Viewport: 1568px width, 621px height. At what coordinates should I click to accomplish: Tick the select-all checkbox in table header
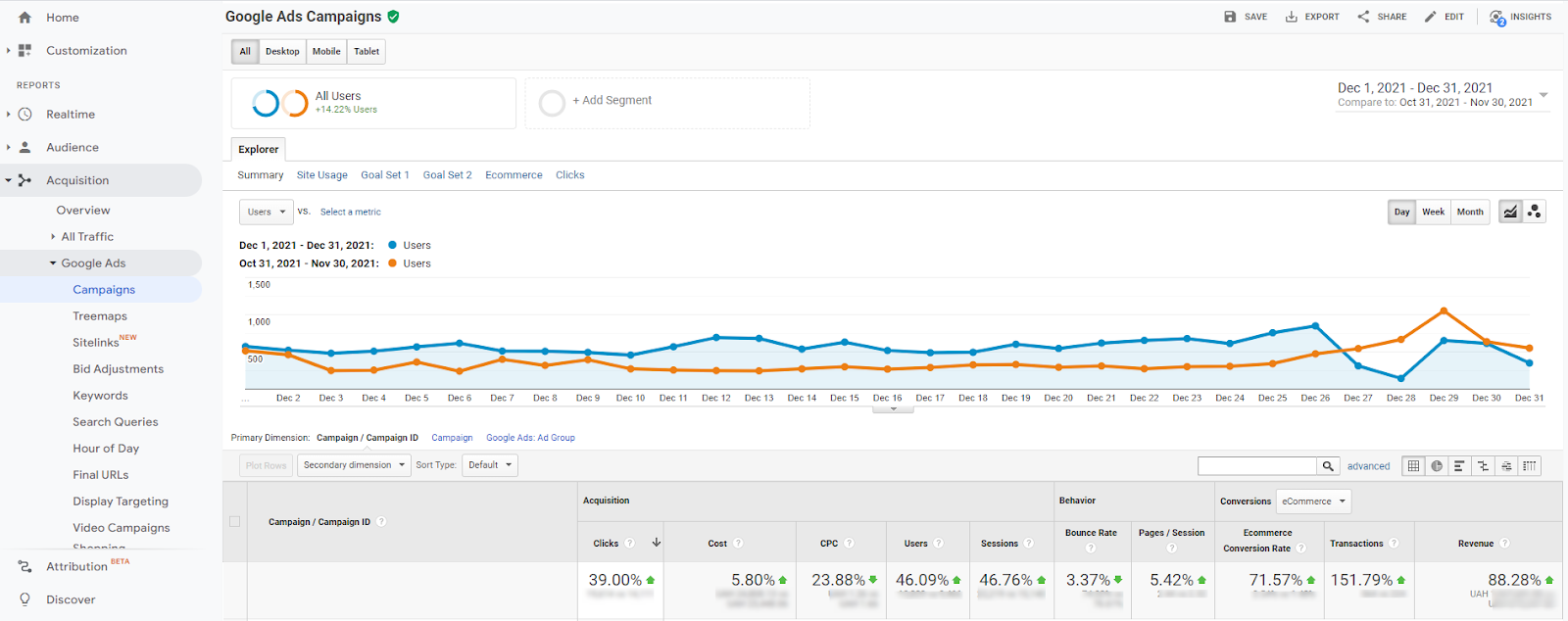coord(234,522)
